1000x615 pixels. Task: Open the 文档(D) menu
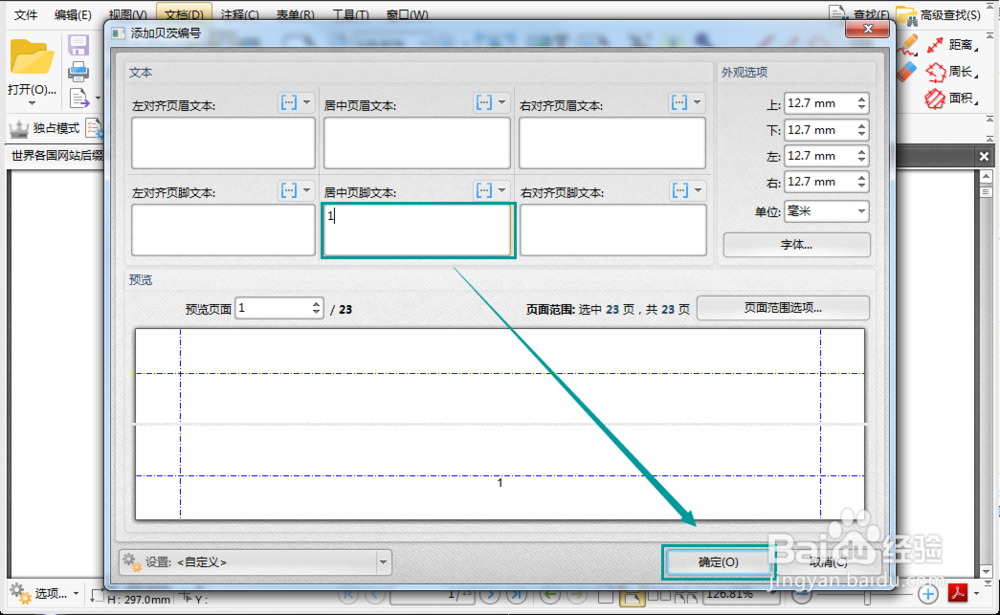point(184,14)
